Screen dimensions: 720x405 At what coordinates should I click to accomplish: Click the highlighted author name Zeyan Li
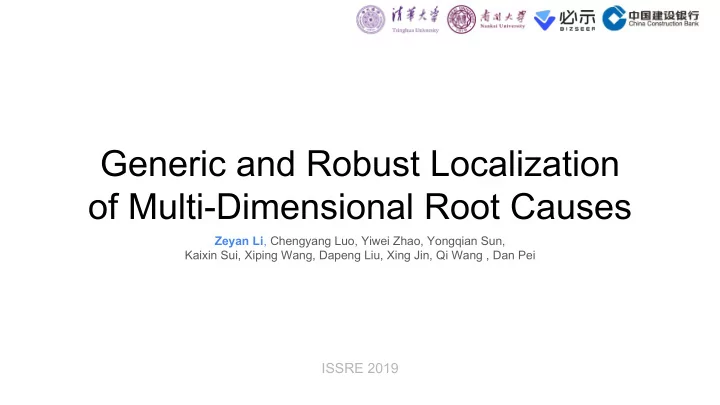pos(239,241)
